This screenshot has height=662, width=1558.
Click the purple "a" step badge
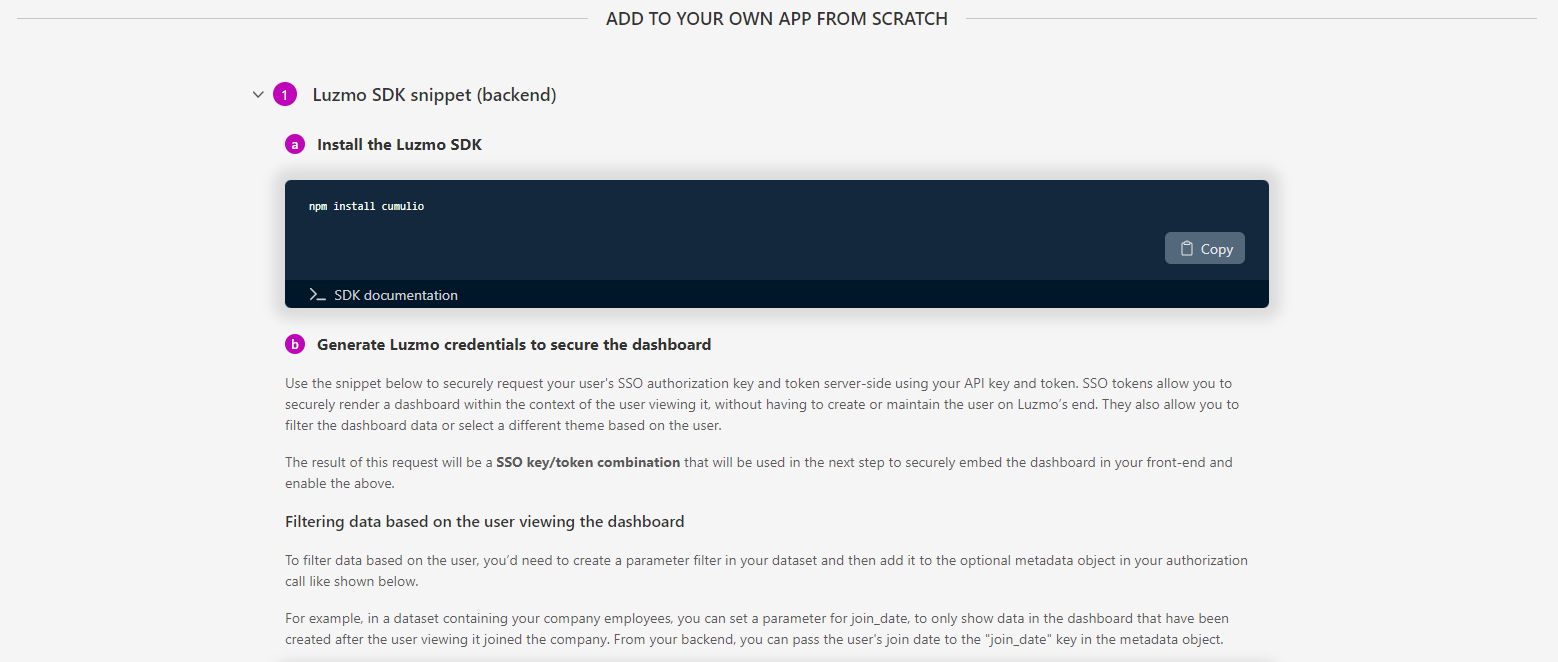pos(294,144)
